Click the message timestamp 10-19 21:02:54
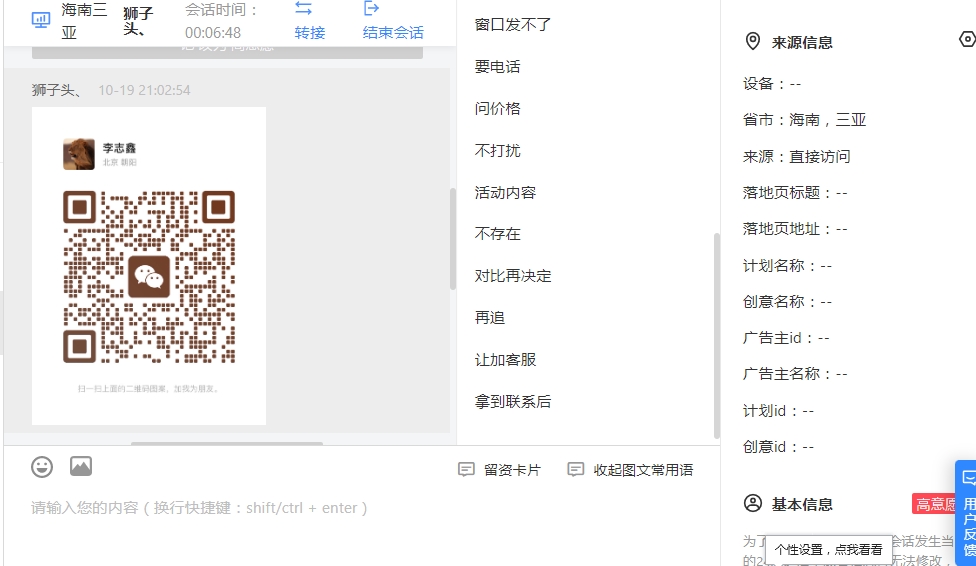This screenshot has height=566, width=976. coord(144,90)
